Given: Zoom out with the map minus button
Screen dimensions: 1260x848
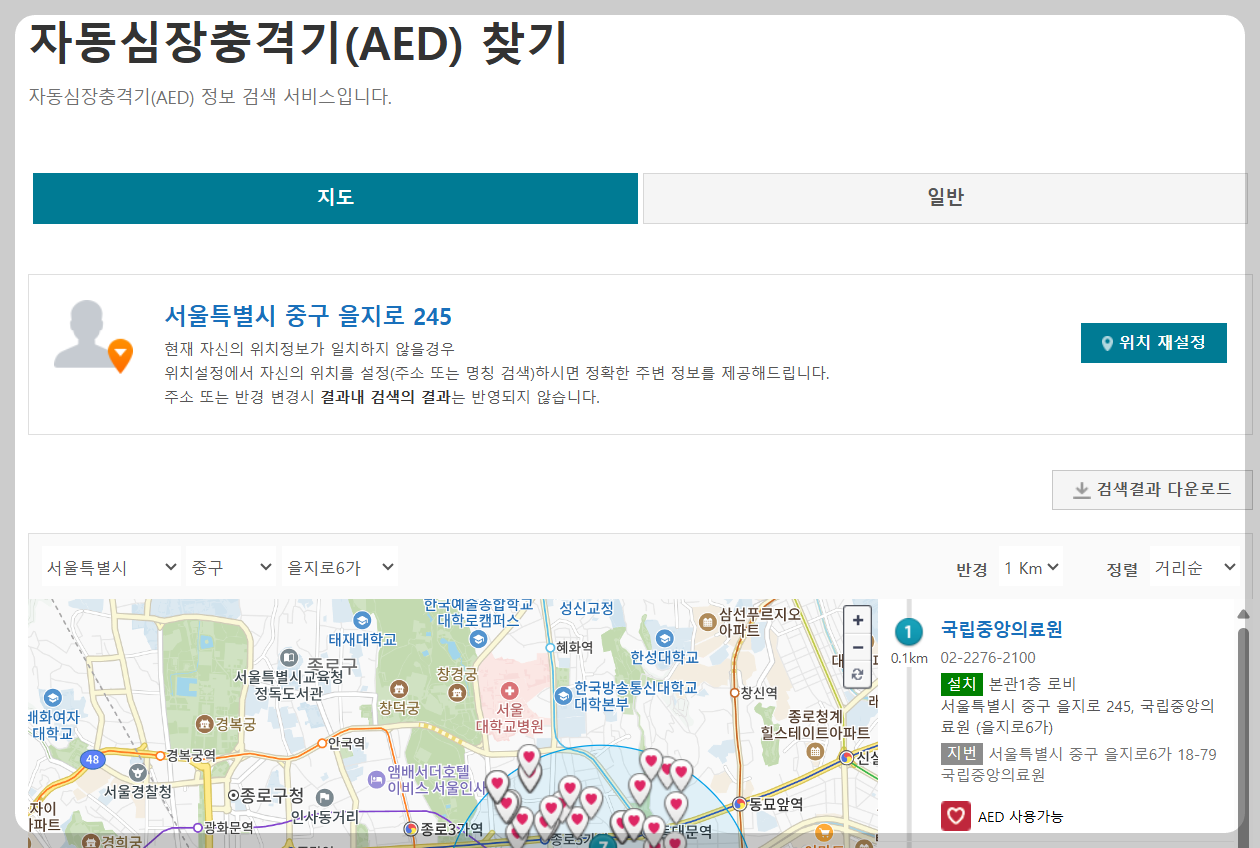Looking at the screenshot, I should pos(857,647).
